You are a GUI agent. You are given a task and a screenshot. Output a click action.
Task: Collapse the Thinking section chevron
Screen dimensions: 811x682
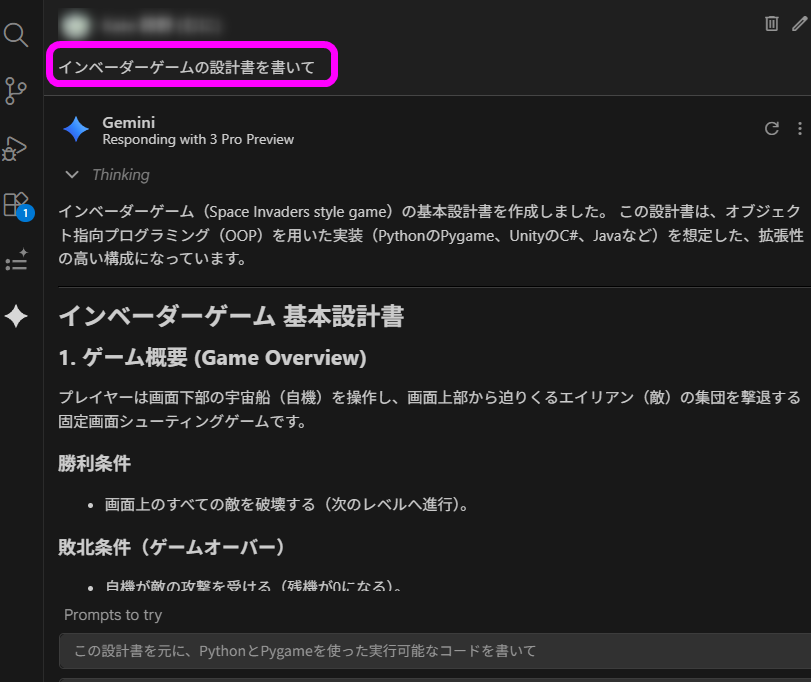[71, 174]
